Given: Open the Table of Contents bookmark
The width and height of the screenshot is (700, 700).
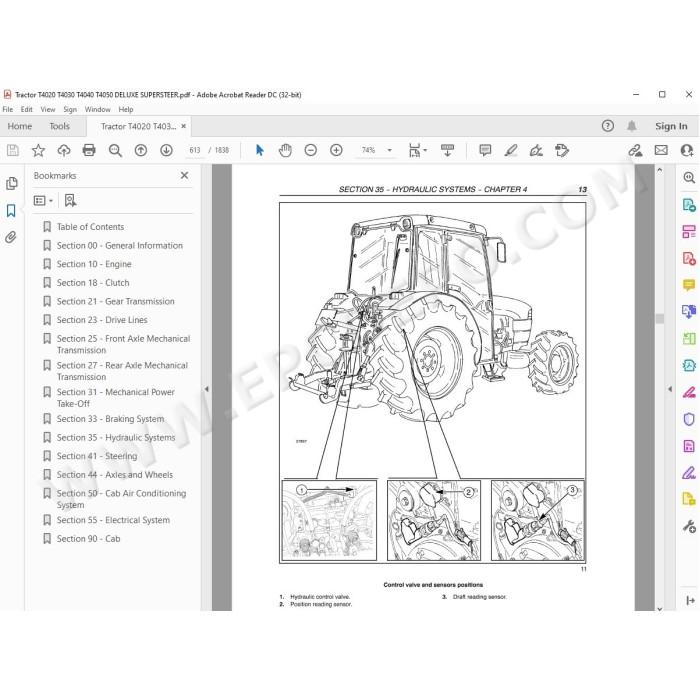Looking at the screenshot, I should (90, 227).
